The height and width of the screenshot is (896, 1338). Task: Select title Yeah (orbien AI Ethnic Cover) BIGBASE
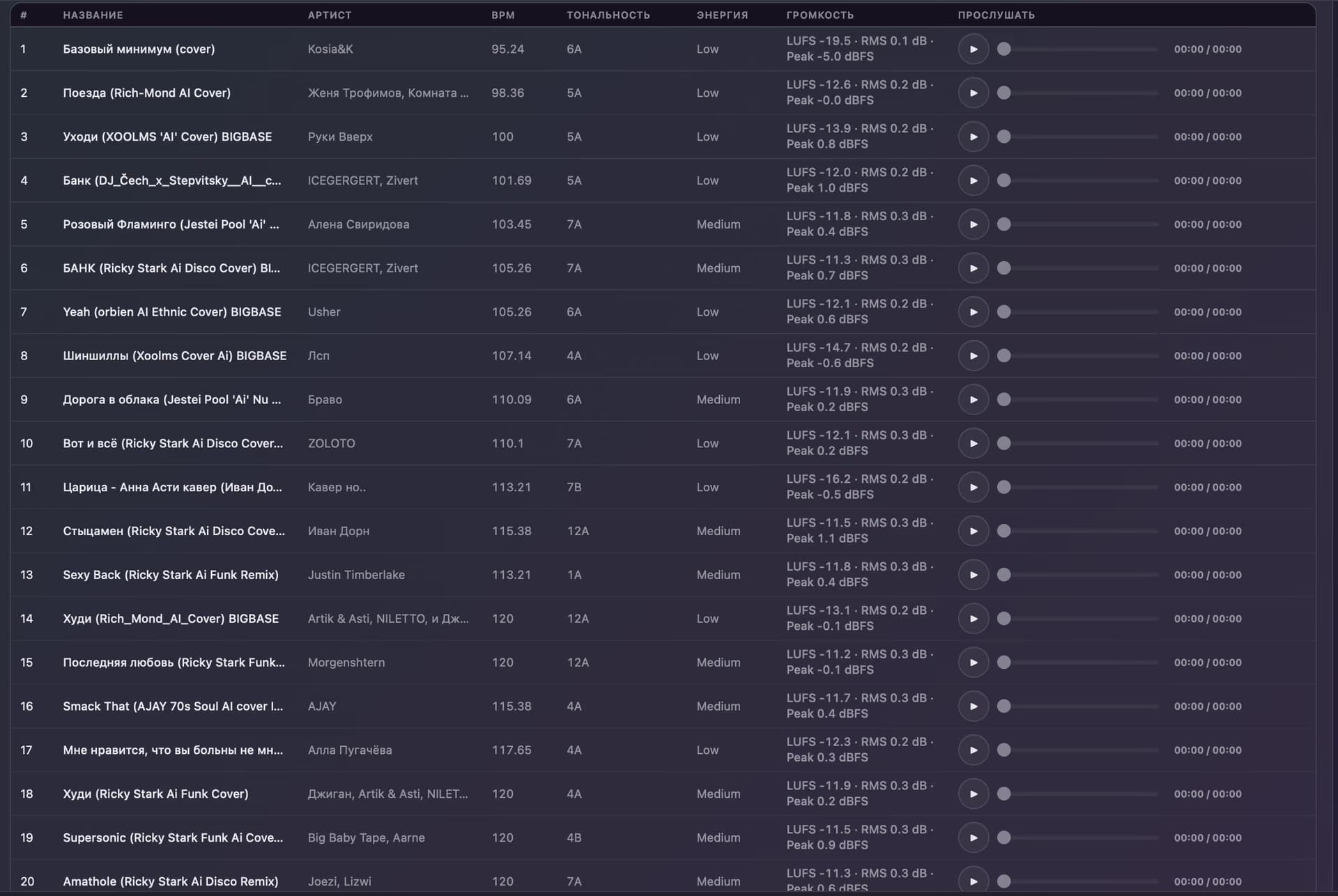[x=172, y=312]
